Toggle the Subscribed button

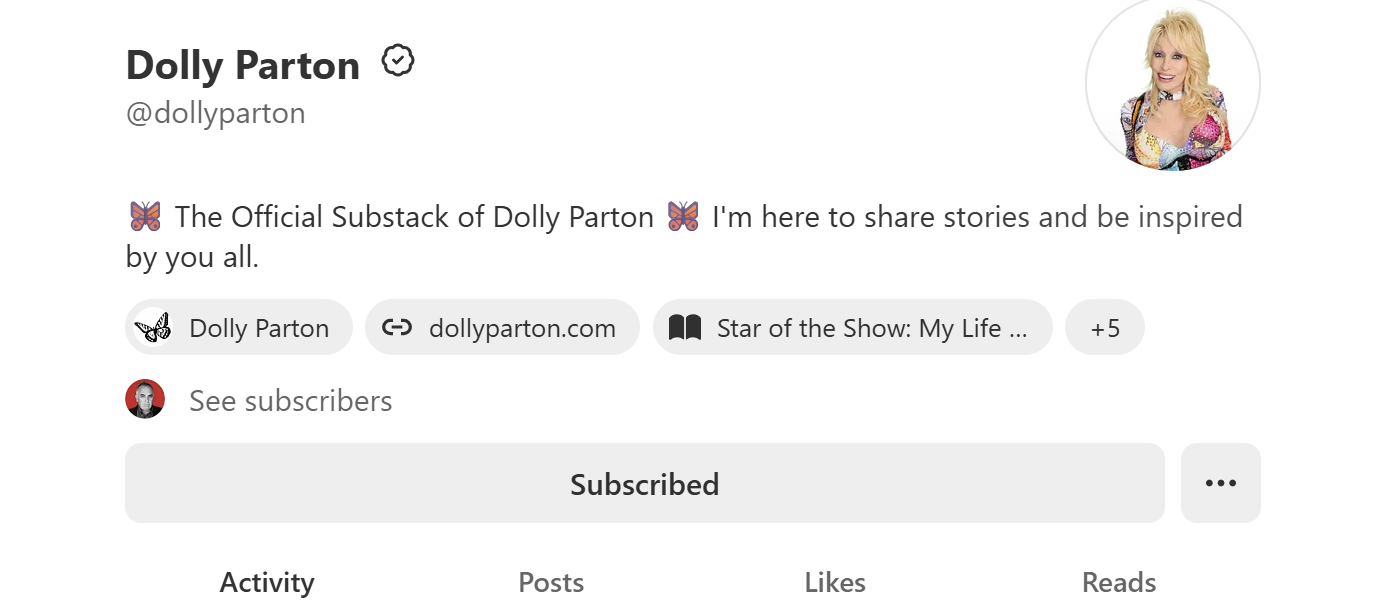[644, 483]
